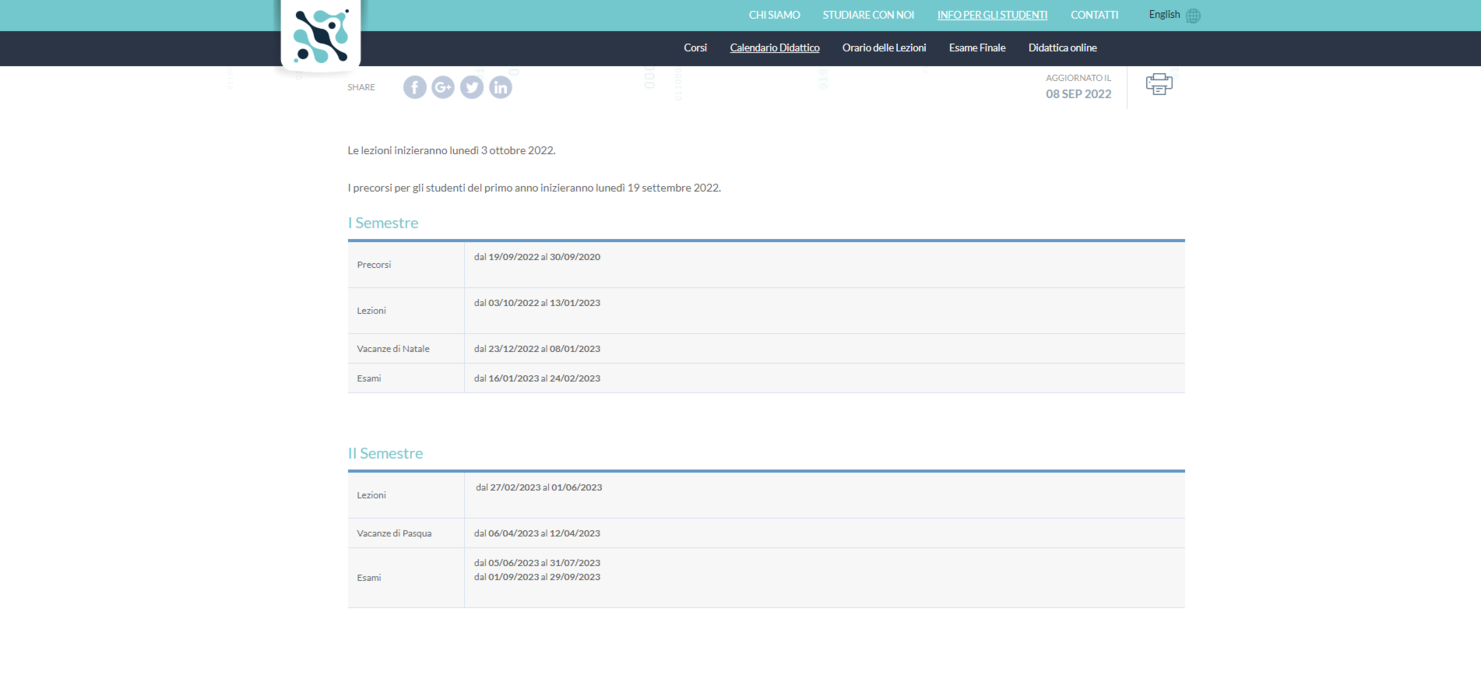Open the Chi Siamo menu

point(774,15)
